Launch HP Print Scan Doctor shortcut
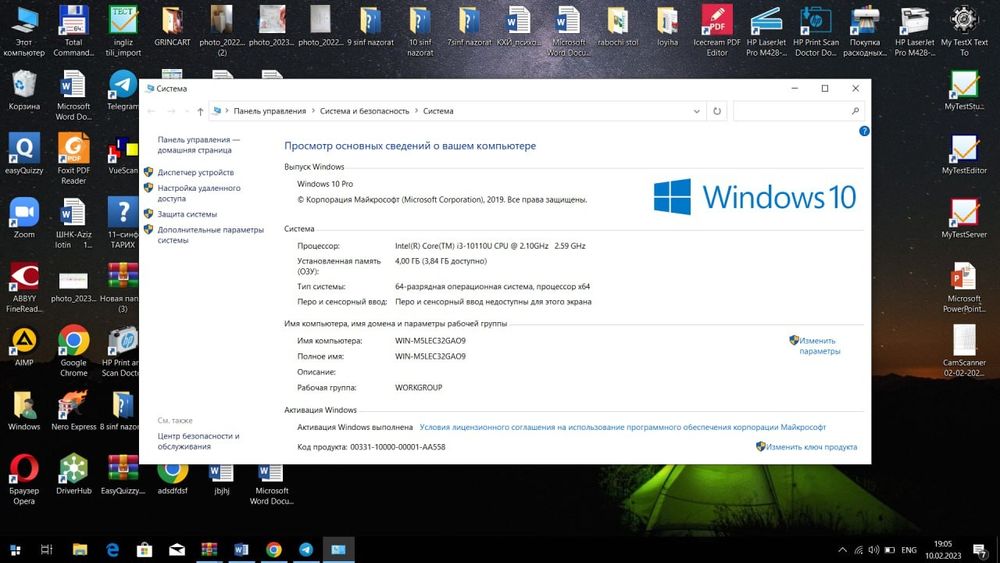The width and height of the screenshot is (1000, 563). point(816,30)
